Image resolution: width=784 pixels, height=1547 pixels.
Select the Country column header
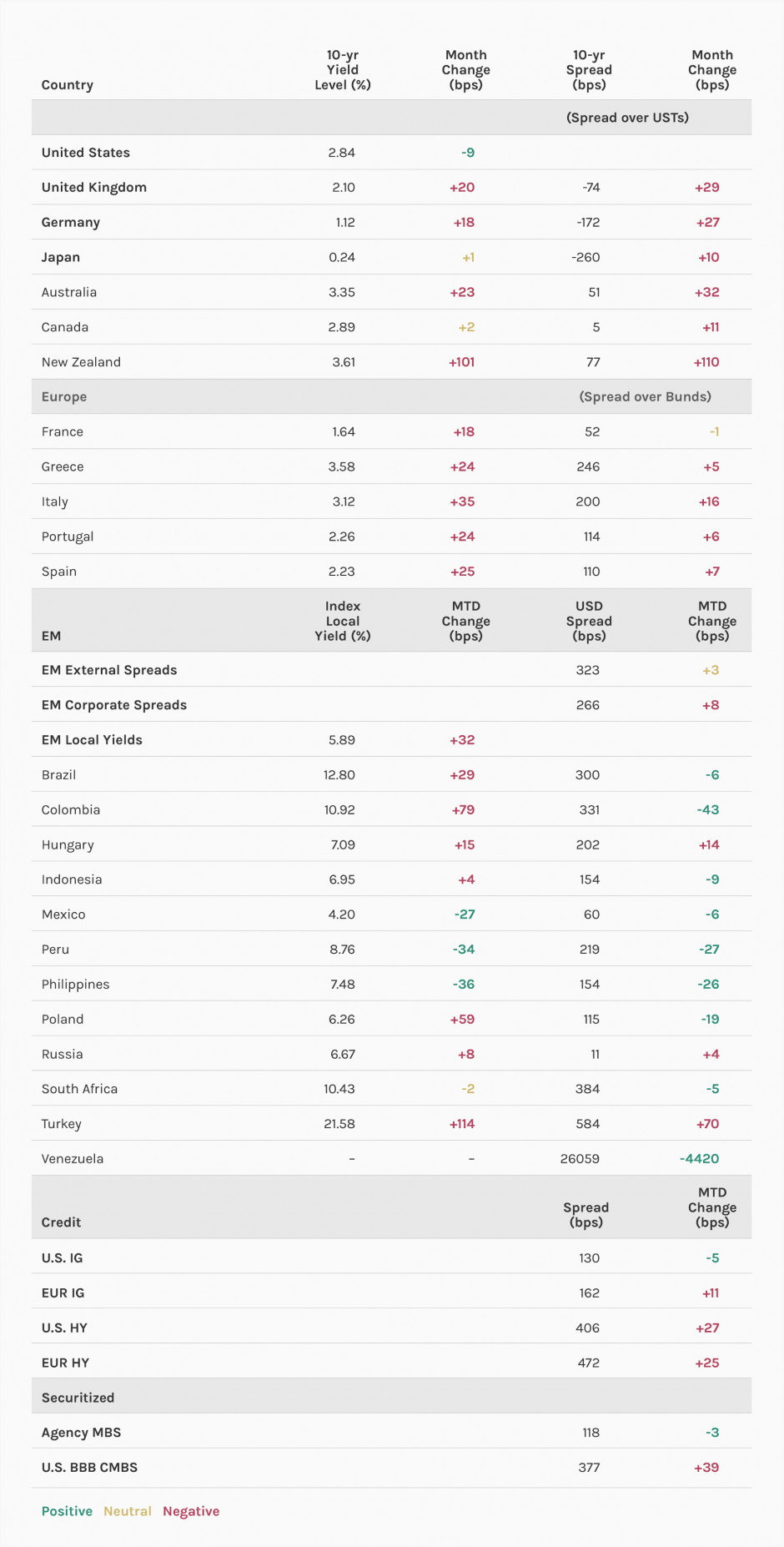click(x=68, y=85)
